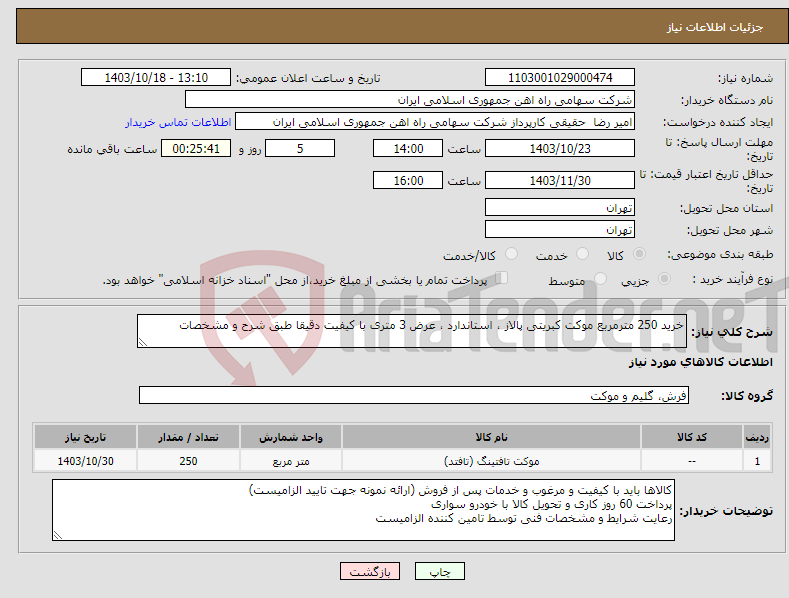Click the تاریخ نیاز column header
The width and height of the screenshot is (789, 598).
pyautogui.click(x=86, y=437)
